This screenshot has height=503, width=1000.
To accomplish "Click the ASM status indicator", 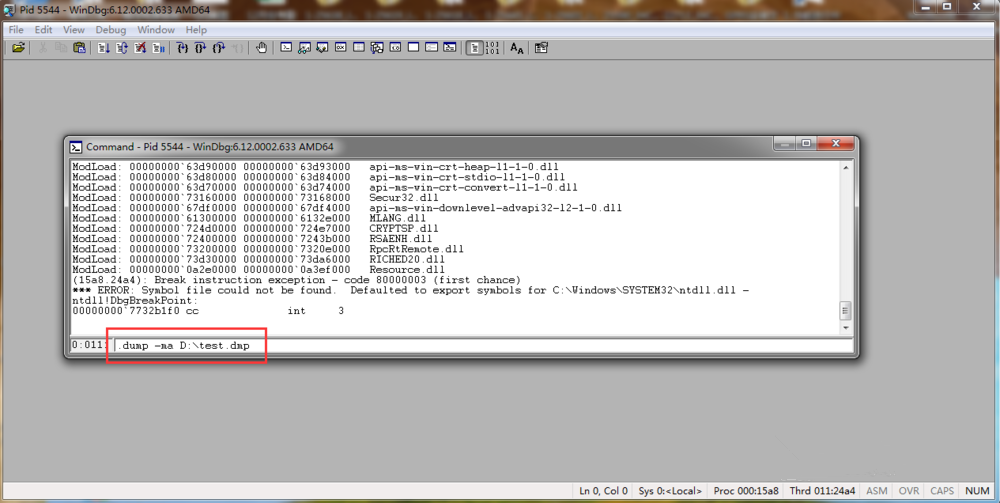I will click(877, 491).
